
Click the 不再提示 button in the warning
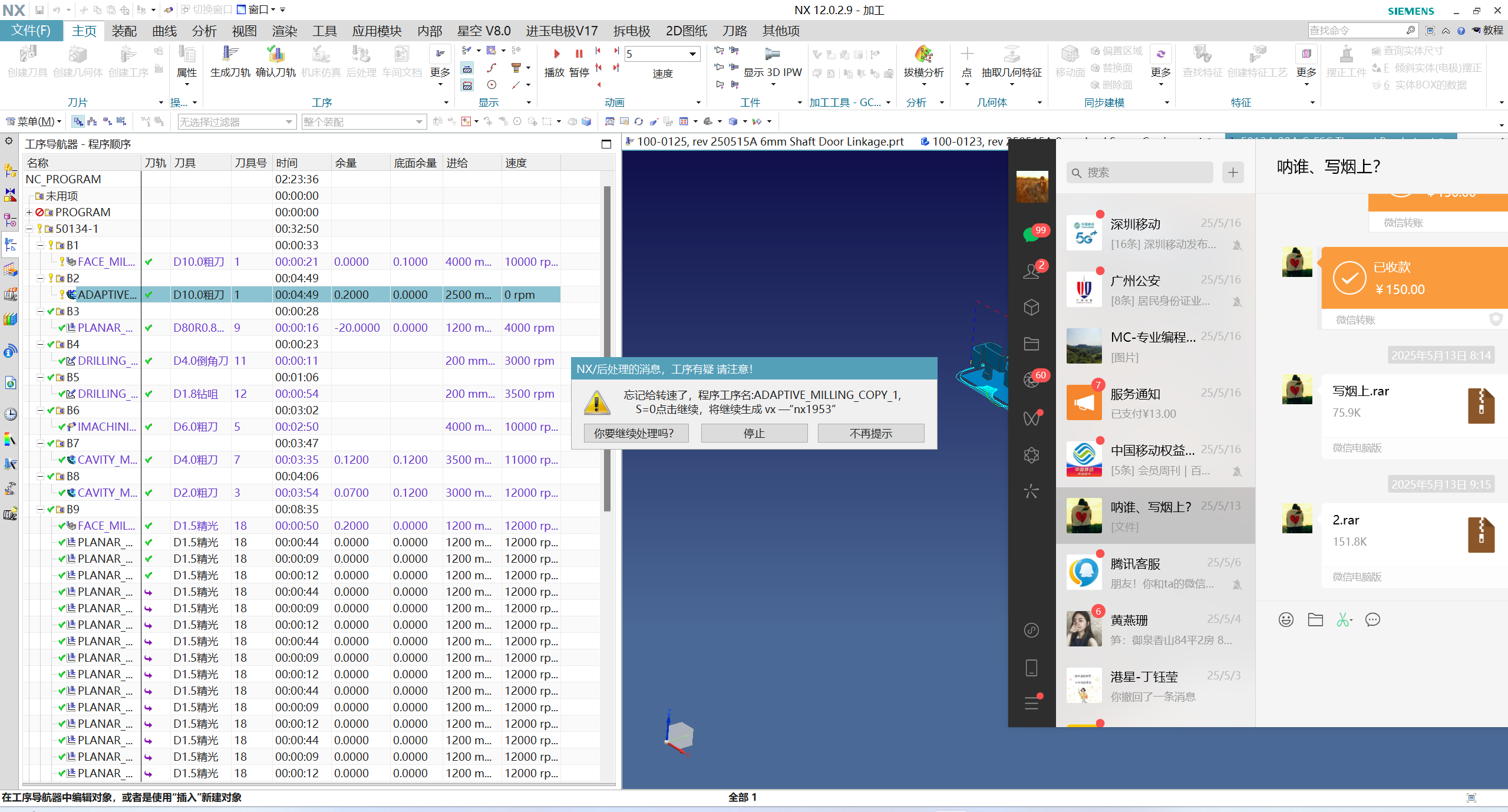coord(870,433)
